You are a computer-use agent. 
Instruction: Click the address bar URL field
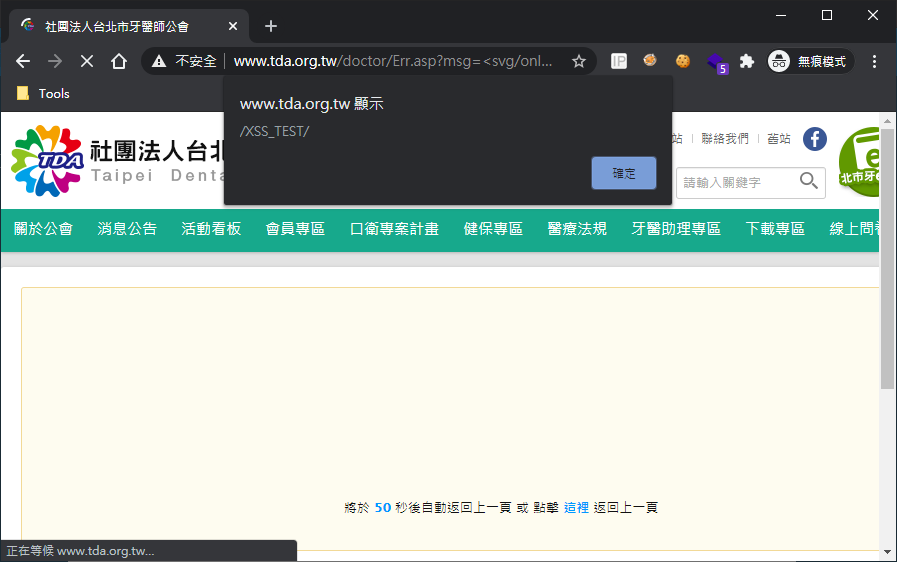pyautogui.click(x=393, y=61)
